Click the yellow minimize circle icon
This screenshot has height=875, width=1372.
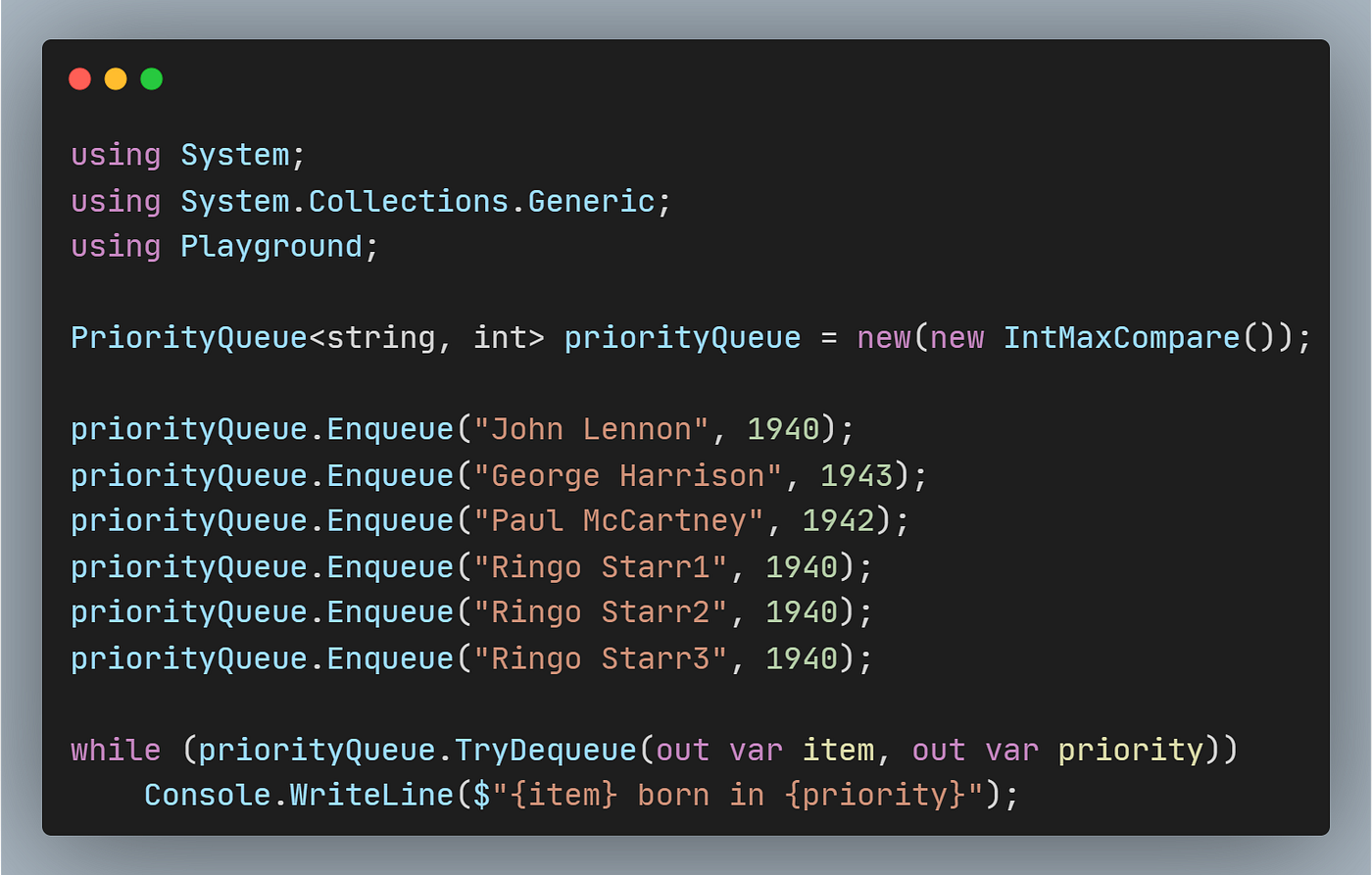(x=116, y=78)
